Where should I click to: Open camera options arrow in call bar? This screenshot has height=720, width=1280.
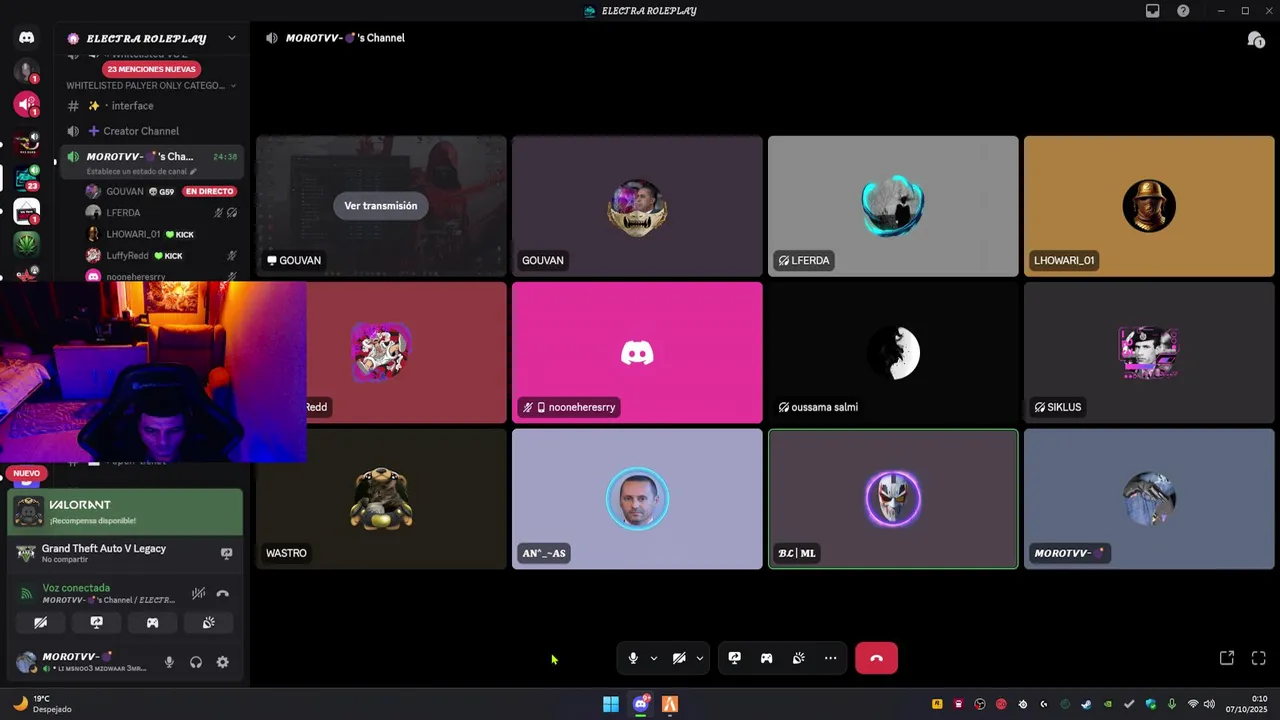(700, 658)
